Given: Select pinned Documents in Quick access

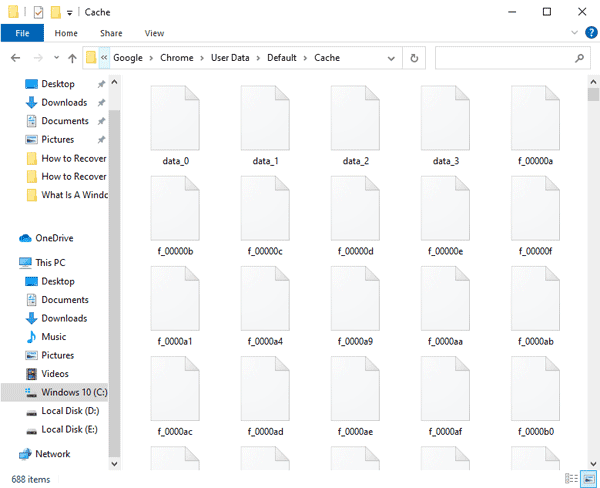Looking at the screenshot, I should coord(65,121).
